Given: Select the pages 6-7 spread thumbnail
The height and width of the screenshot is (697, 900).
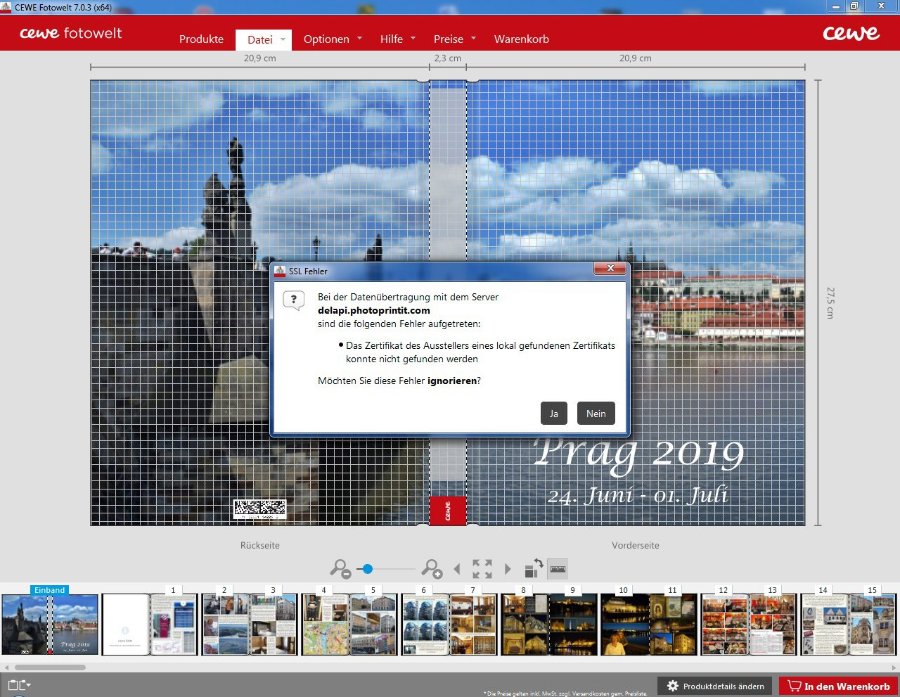Looking at the screenshot, I should coord(449,625).
